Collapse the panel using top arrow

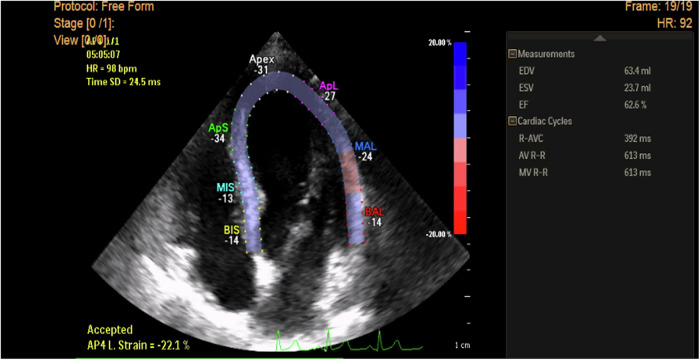tap(600, 38)
